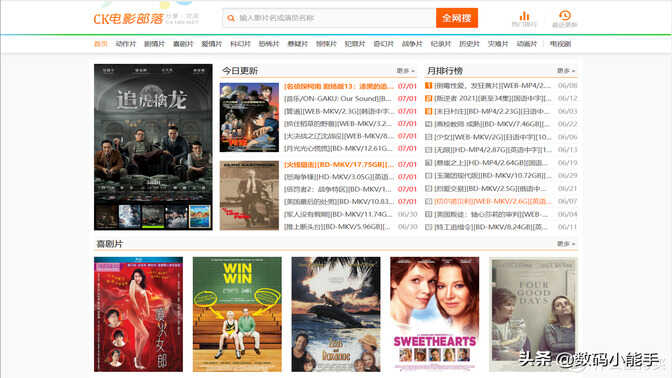Open the SWEETHEARTS movie poster
The height and width of the screenshot is (378, 672).
(435, 314)
